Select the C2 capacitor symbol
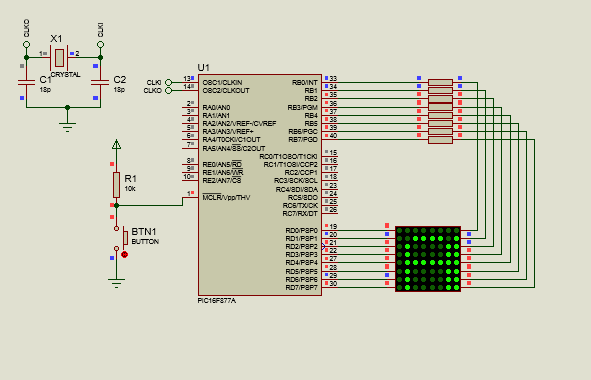 click(x=100, y=82)
